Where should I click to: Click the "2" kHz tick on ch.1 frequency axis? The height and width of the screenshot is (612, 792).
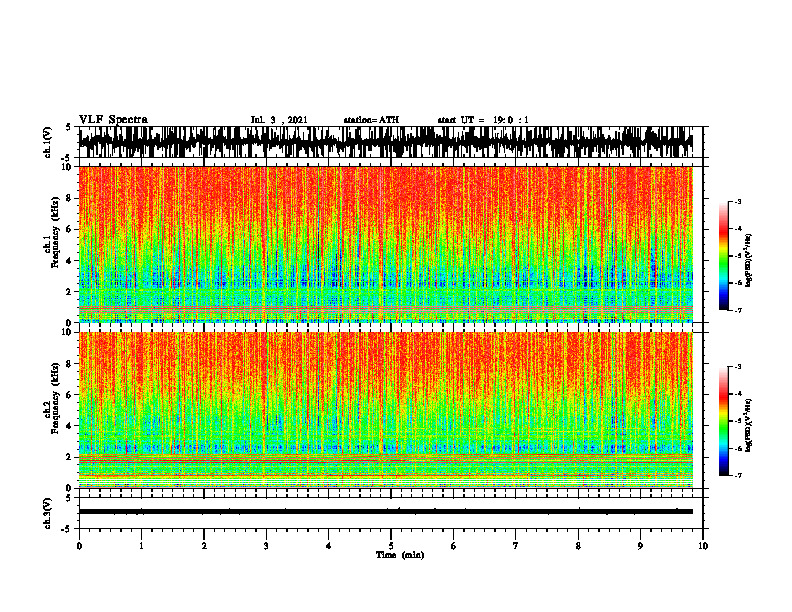pos(70,291)
